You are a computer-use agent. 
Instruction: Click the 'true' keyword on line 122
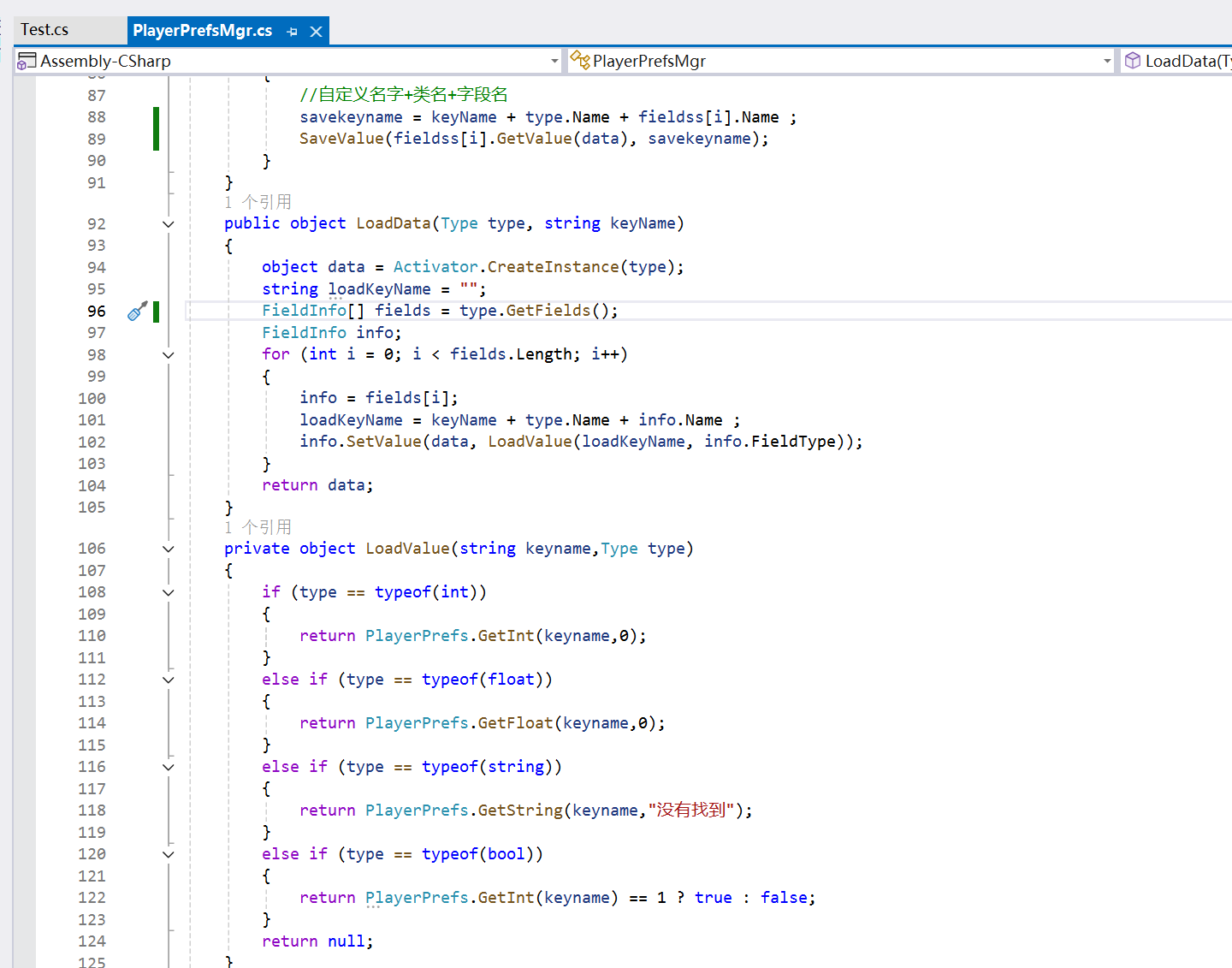pyautogui.click(x=714, y=898)
